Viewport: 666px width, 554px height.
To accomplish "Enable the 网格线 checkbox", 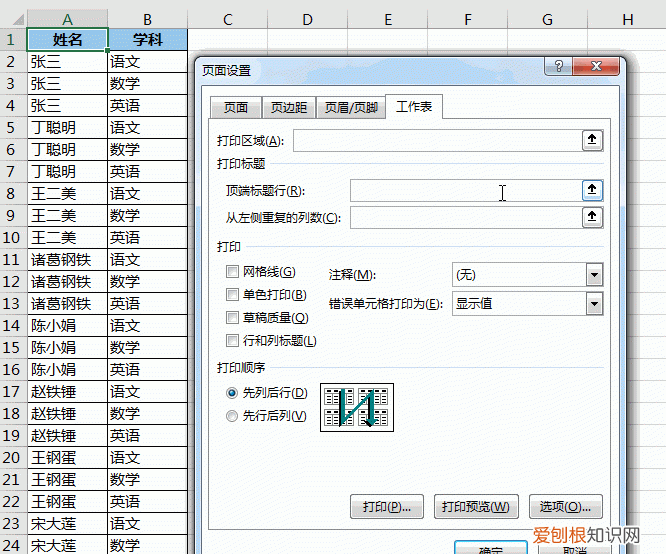I will point(232,271).
